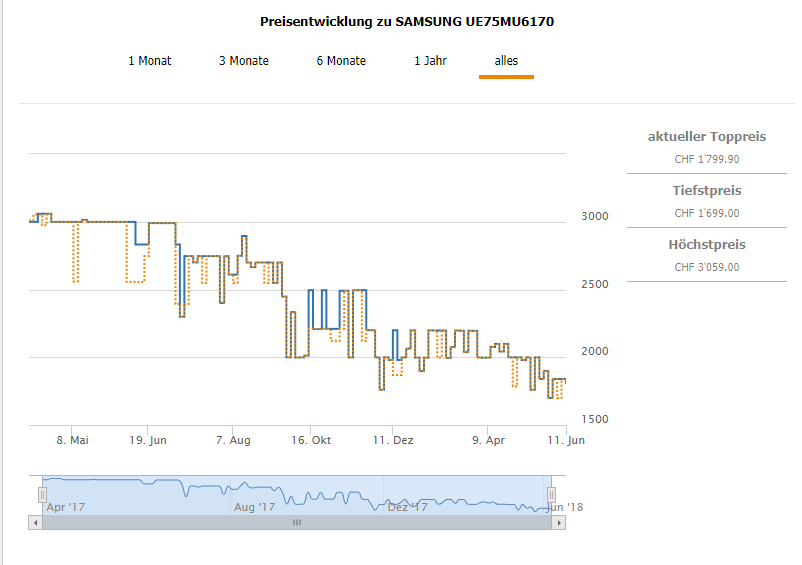Click the scrollbar thumb grip below navigator
Viewport: 802px width, 565px height.
tap(296, 522)
